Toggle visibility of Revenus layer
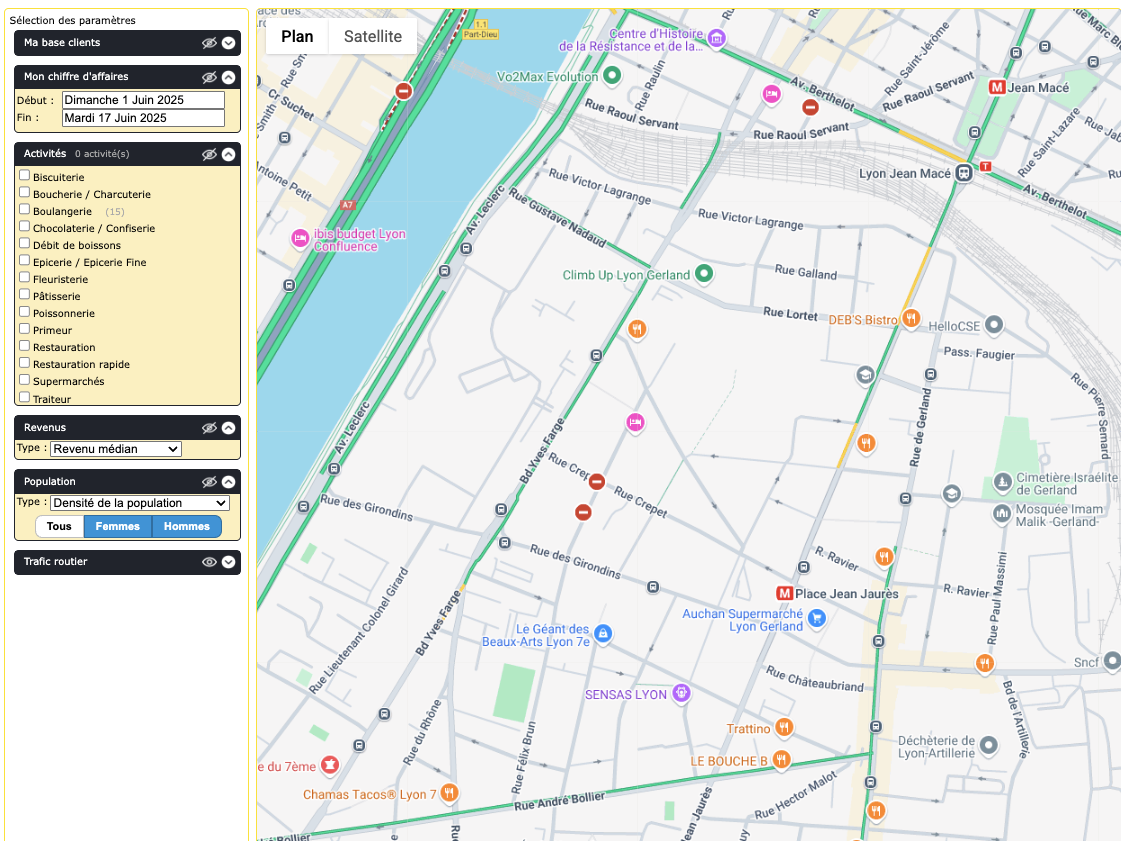 pyautogui.click(x=209, y=428)
